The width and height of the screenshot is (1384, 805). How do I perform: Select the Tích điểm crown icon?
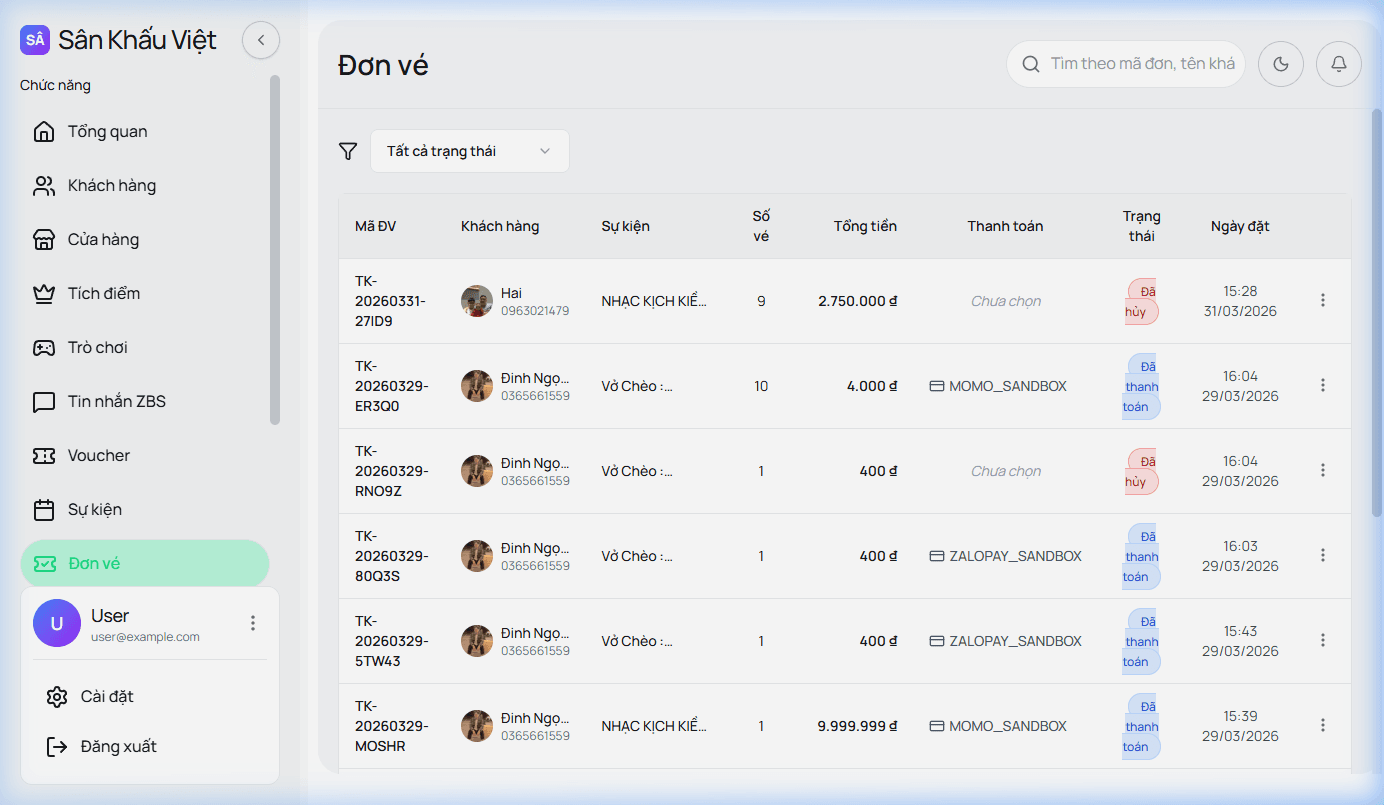[44, 294]
